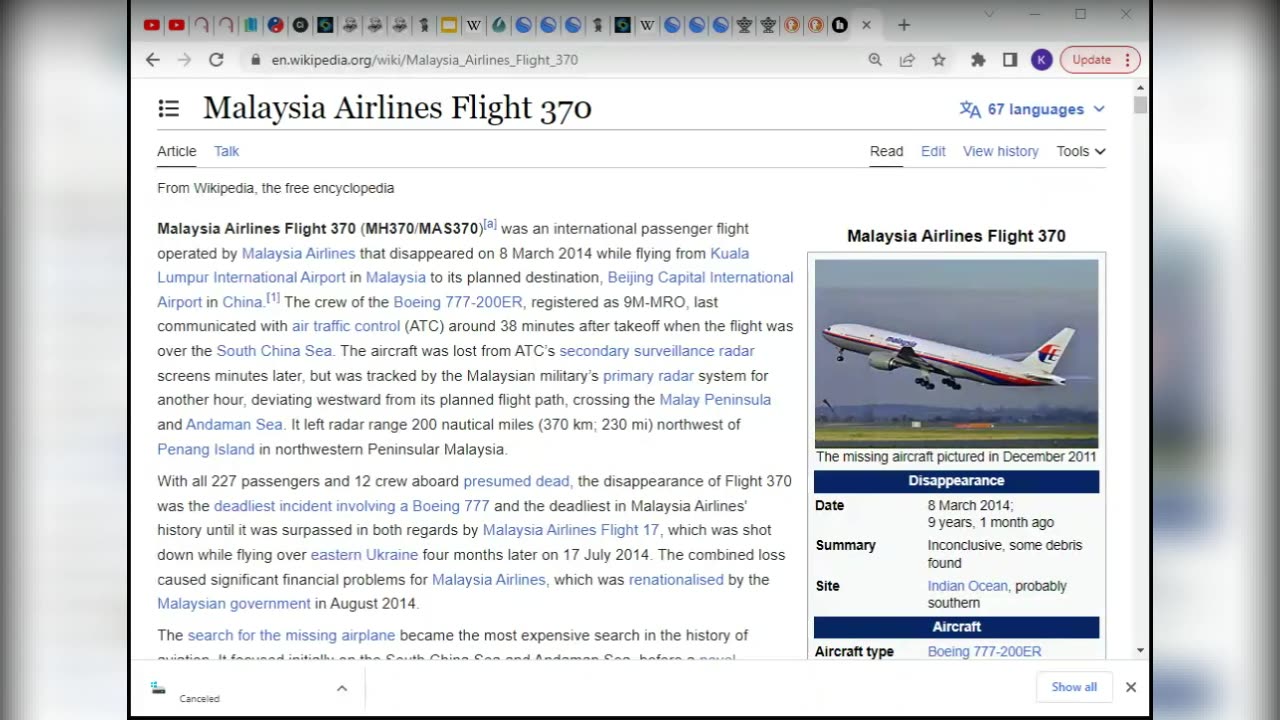Screen dimensions: 1280x720
Task: Open search for the missing airplane link
Action: 291,635
